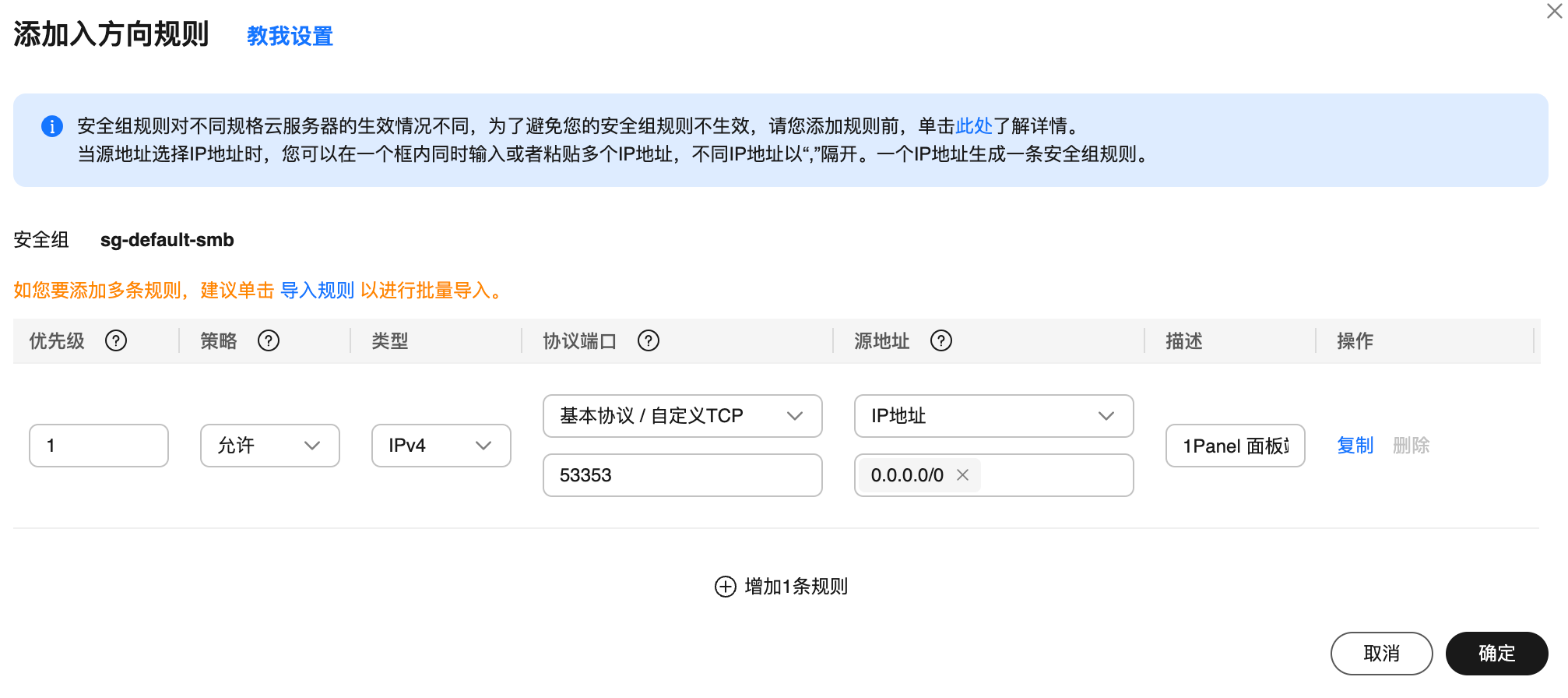The height and width of the screenshot is (698, 1568).
Task: Click the port field containing 53353
Action: tap(682, 475)
